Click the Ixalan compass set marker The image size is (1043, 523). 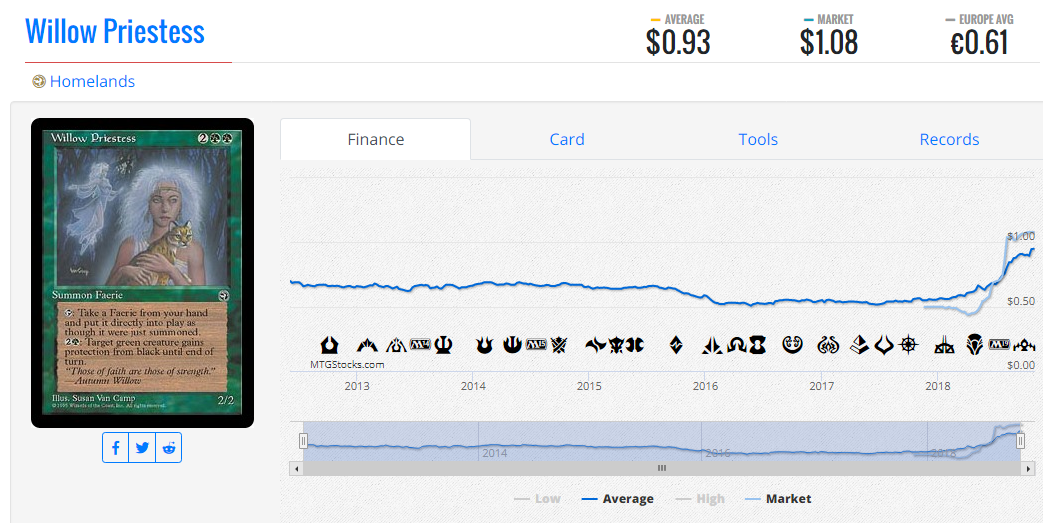click(908, 345)
